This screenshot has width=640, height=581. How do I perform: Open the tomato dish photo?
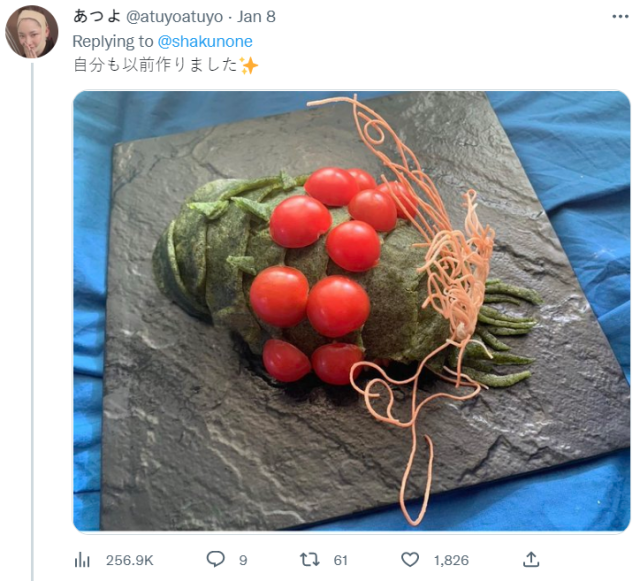(x=351, y=311)
